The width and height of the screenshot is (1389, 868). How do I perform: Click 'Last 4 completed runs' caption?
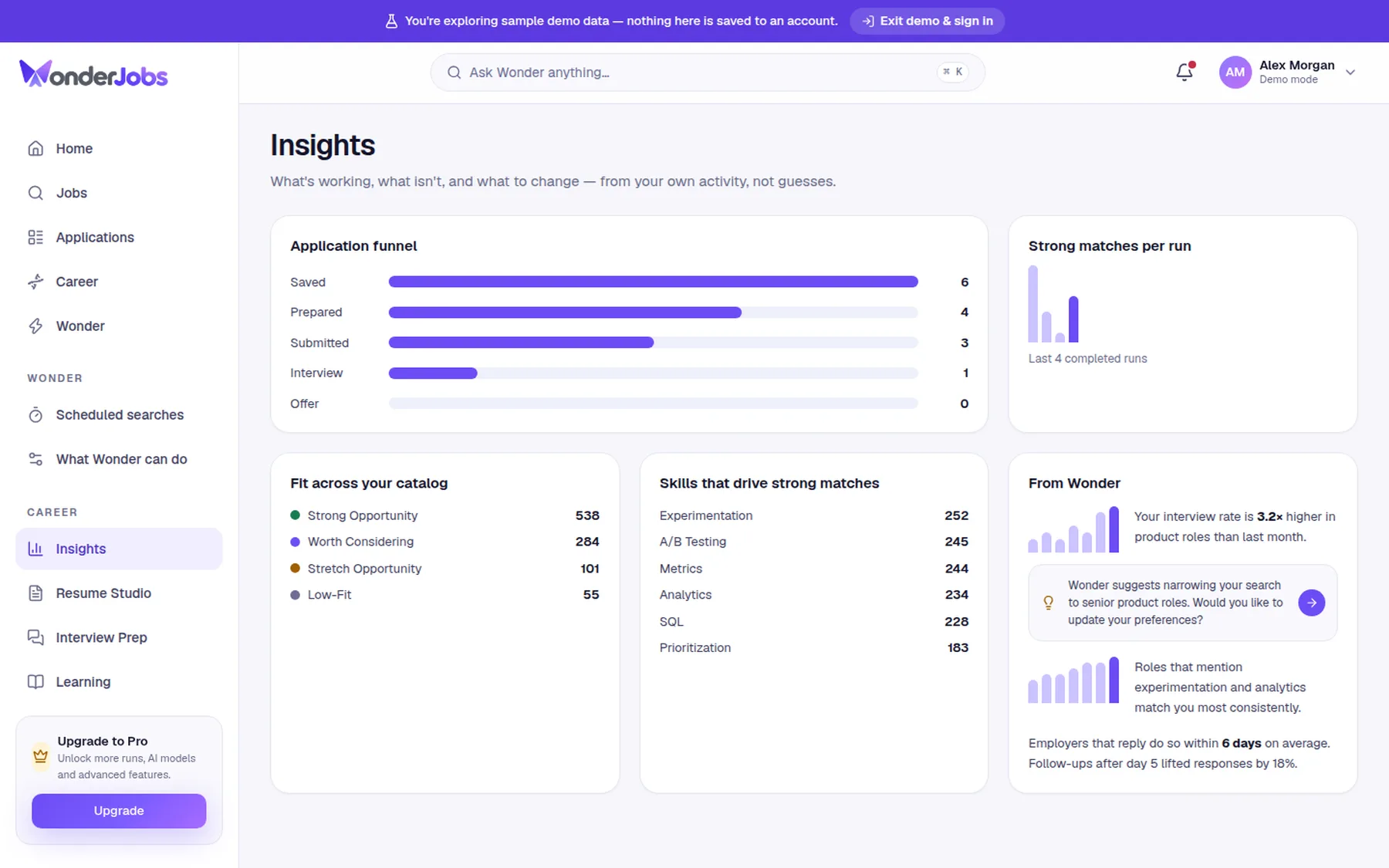[1087, 359]
